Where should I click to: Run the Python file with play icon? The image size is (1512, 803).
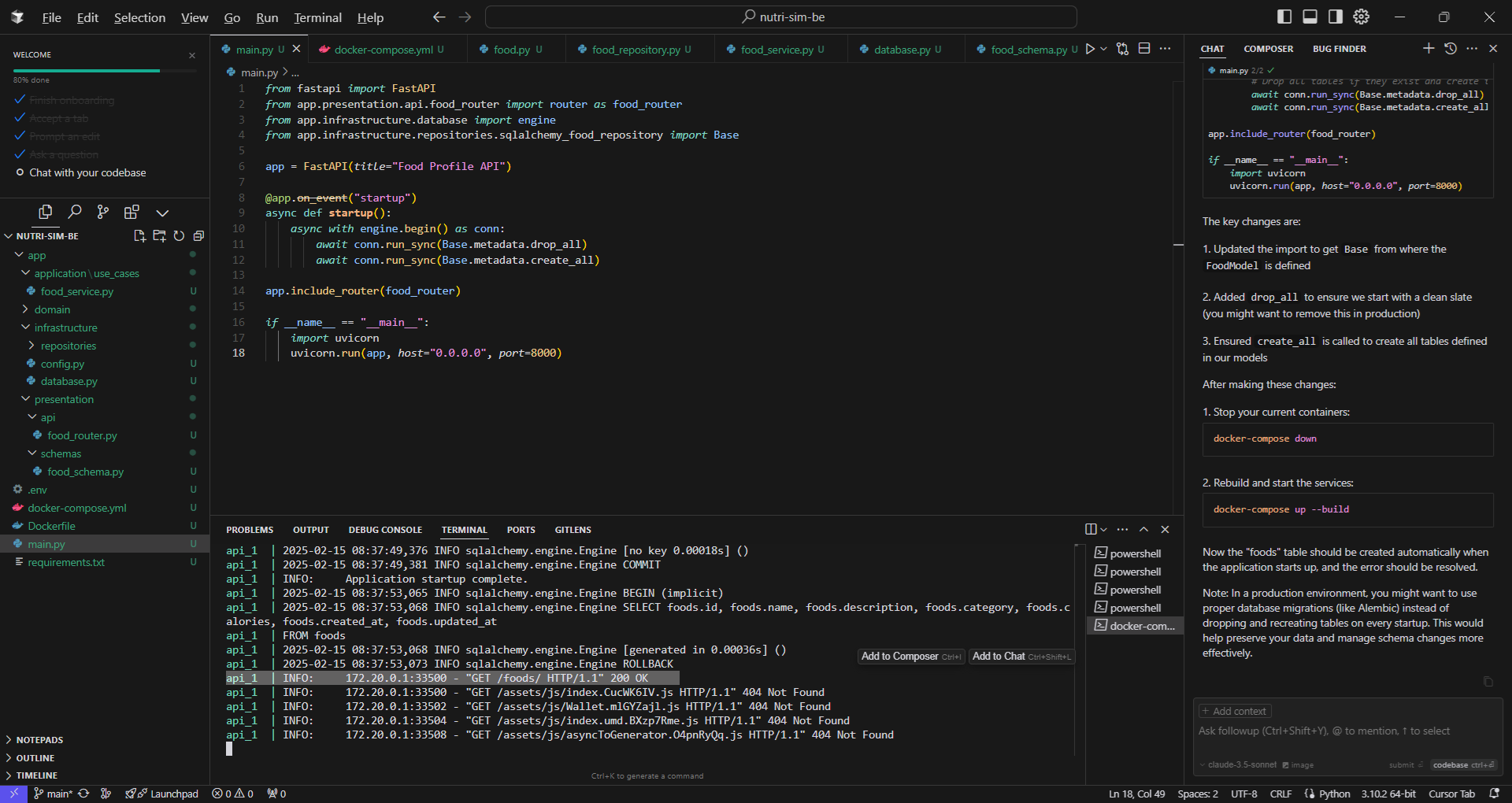1090,49
